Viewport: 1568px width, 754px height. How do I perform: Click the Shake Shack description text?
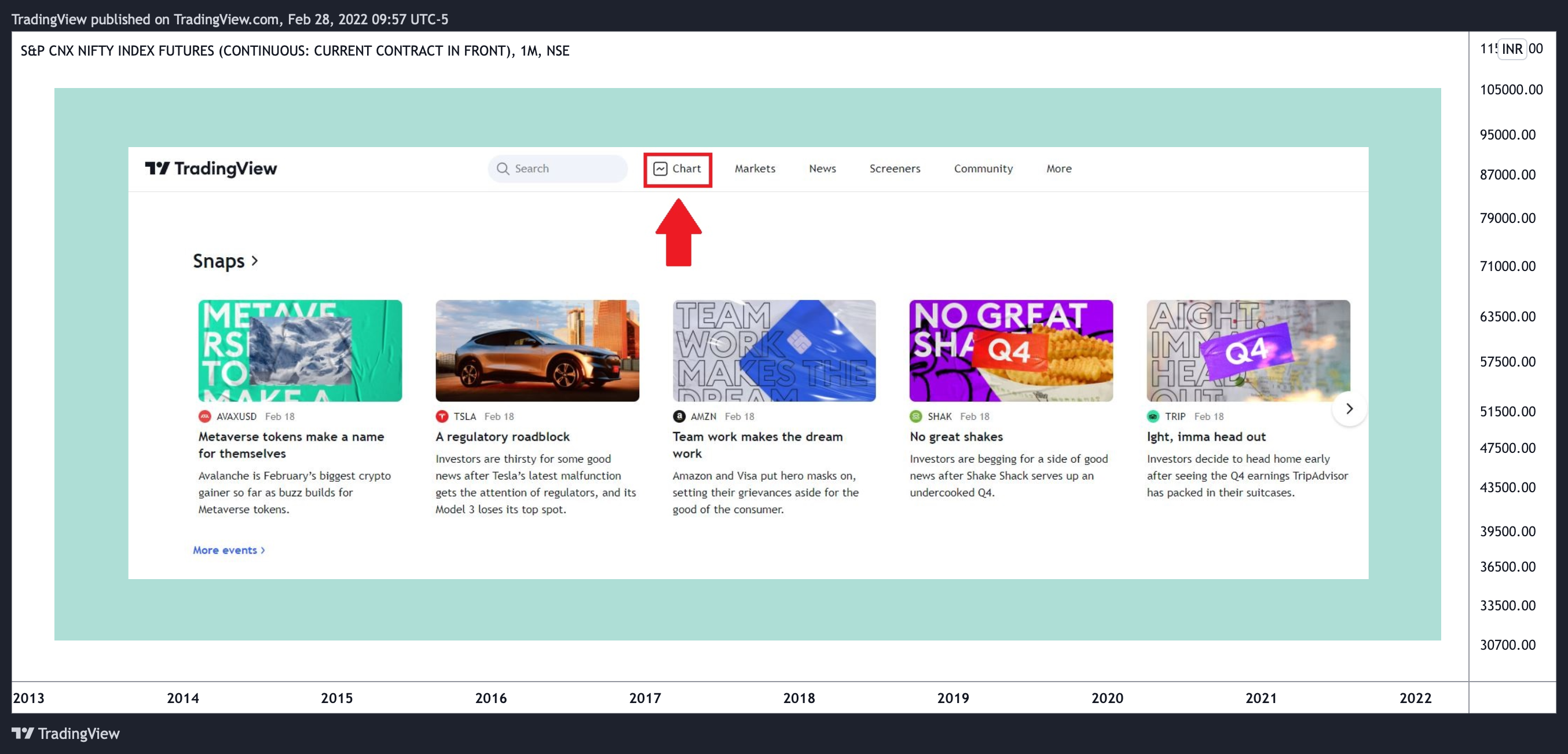1009,475
